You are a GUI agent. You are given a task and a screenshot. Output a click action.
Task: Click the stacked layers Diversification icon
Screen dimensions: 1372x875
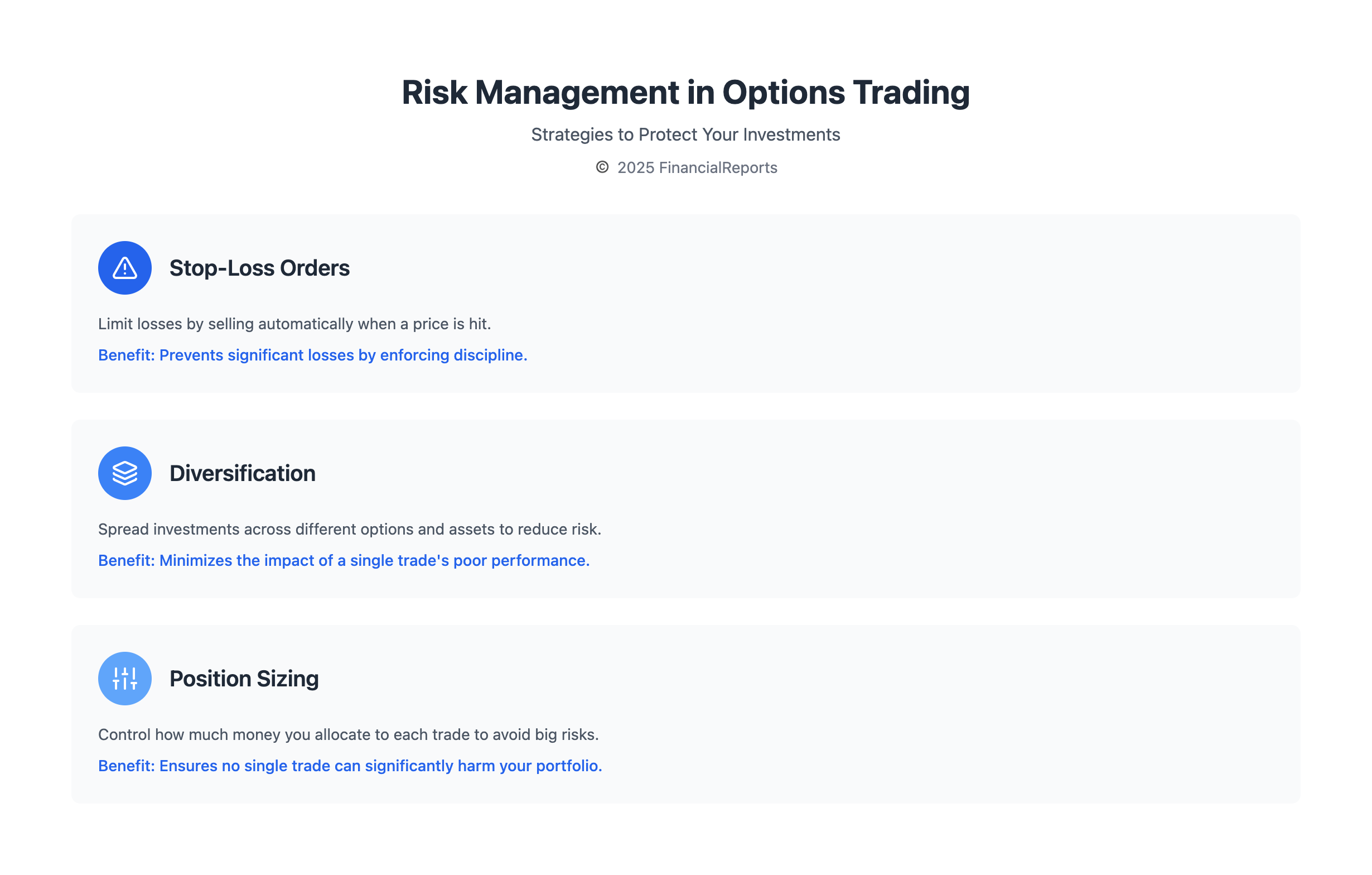click(x=125, y=473)
